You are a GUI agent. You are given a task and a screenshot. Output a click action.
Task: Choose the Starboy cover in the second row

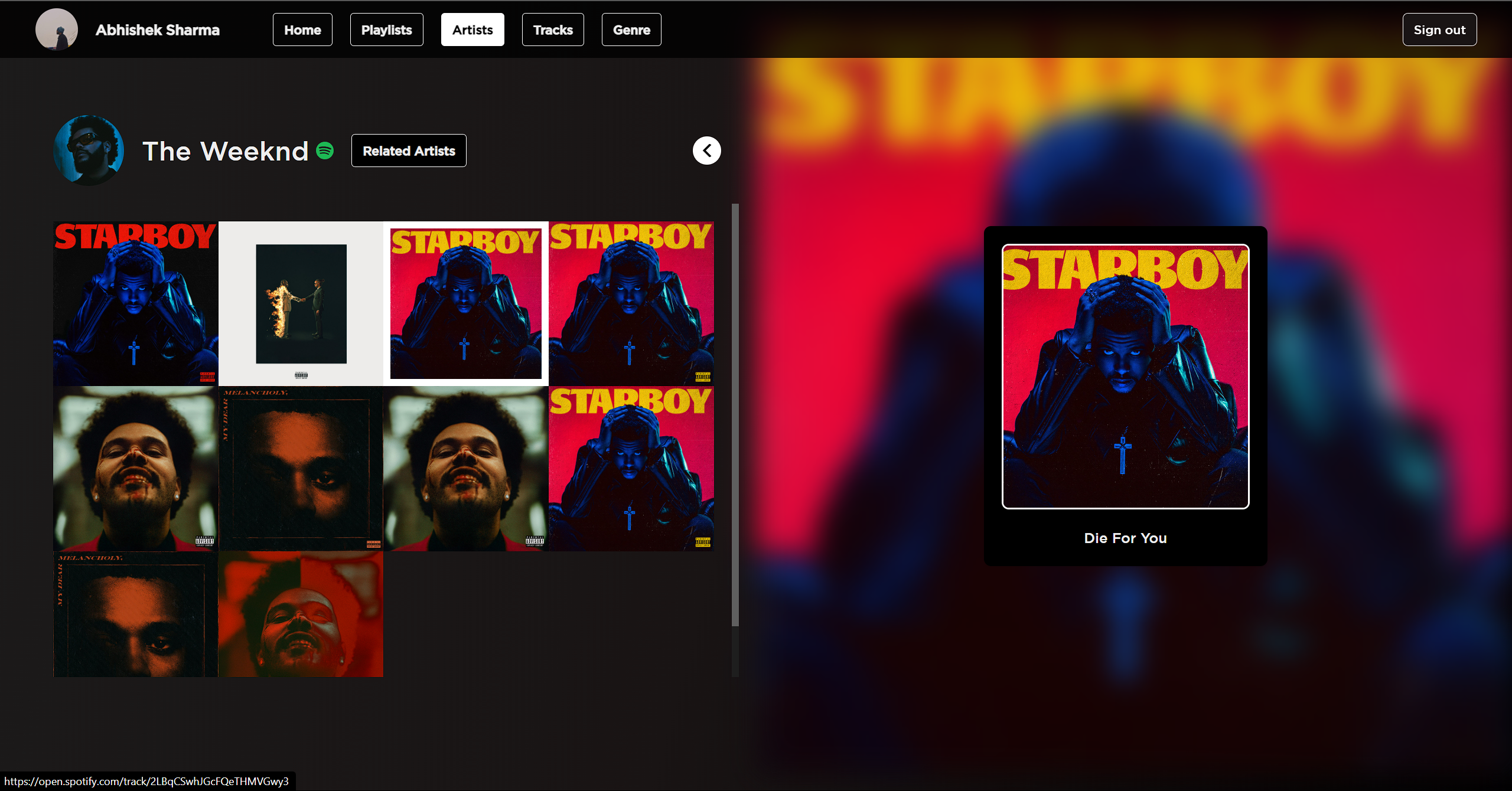631,469
